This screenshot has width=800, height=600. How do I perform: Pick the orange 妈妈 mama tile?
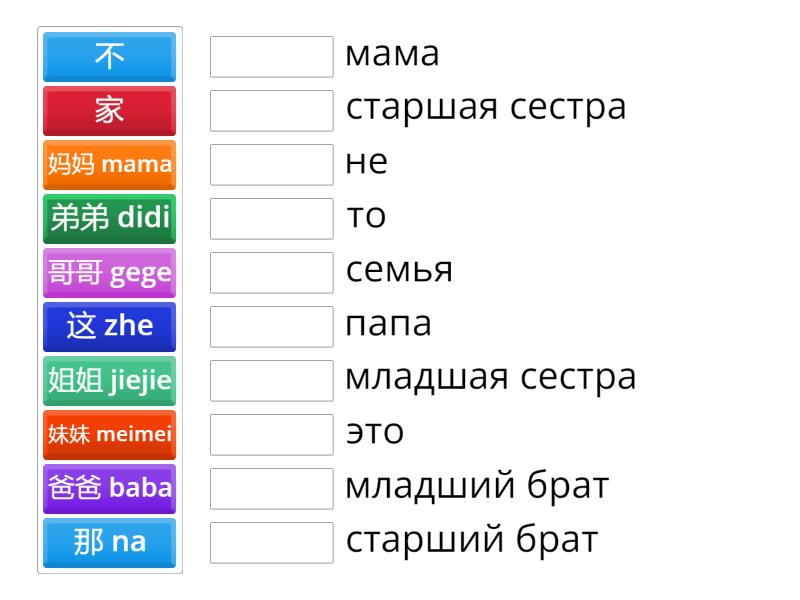110,165
